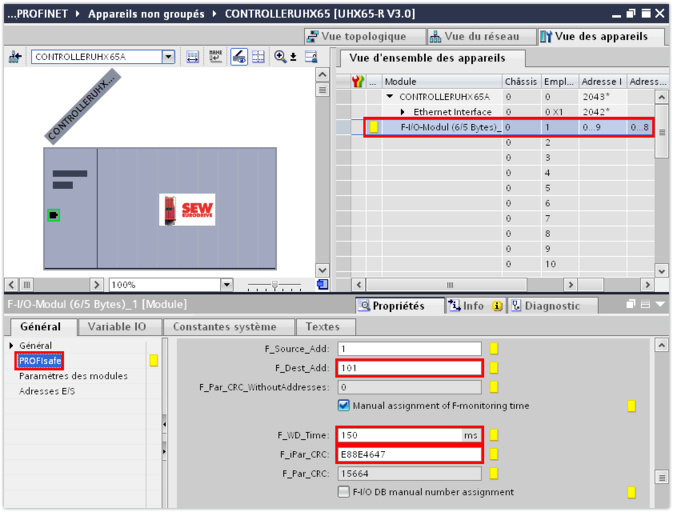Screen dimensions: 673x512
Task: Click the green Ethernet port on device
Action: click(53, 215)
